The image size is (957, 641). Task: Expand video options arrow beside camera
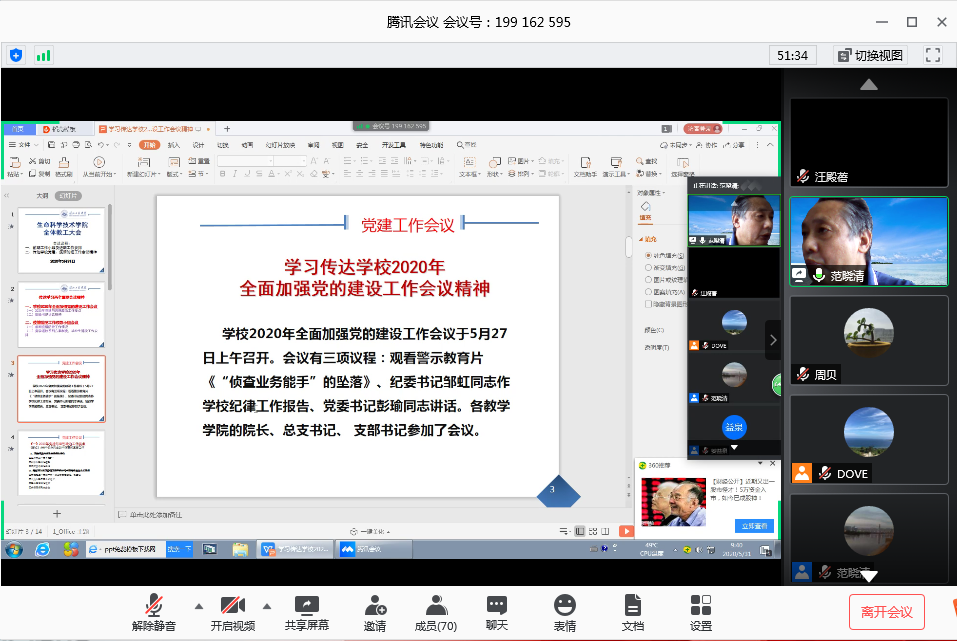tap(267, 605)
